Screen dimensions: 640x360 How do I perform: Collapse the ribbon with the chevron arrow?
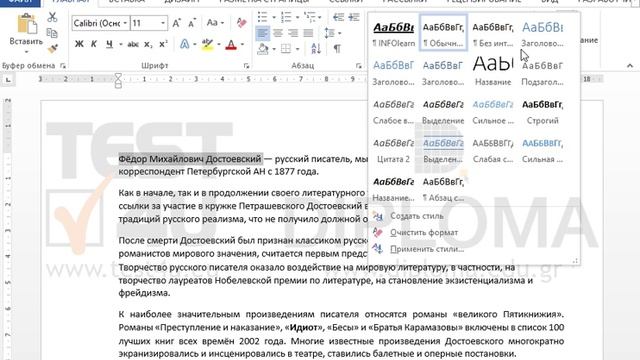[x=630, y=65]
